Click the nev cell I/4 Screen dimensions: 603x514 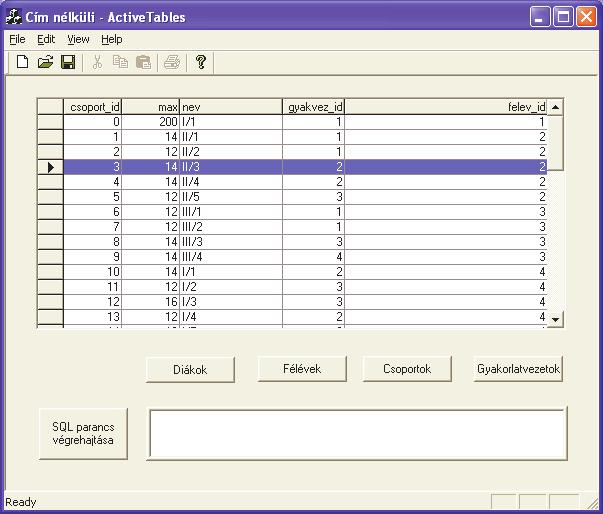pyautogui.click(x=231, y=317)
